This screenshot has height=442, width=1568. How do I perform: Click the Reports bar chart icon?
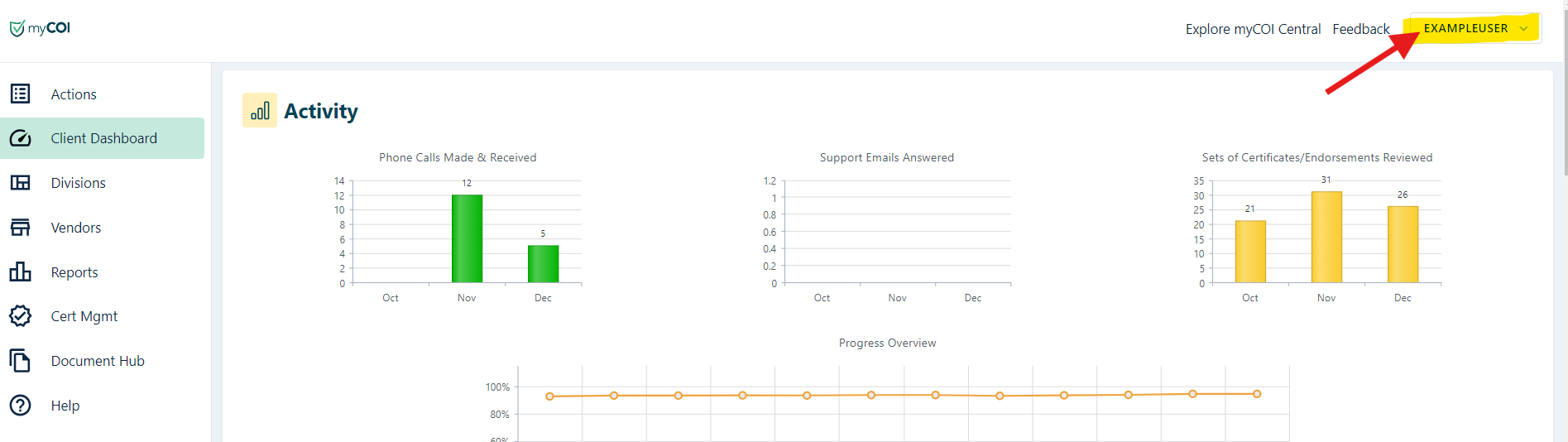click(21, 271)
